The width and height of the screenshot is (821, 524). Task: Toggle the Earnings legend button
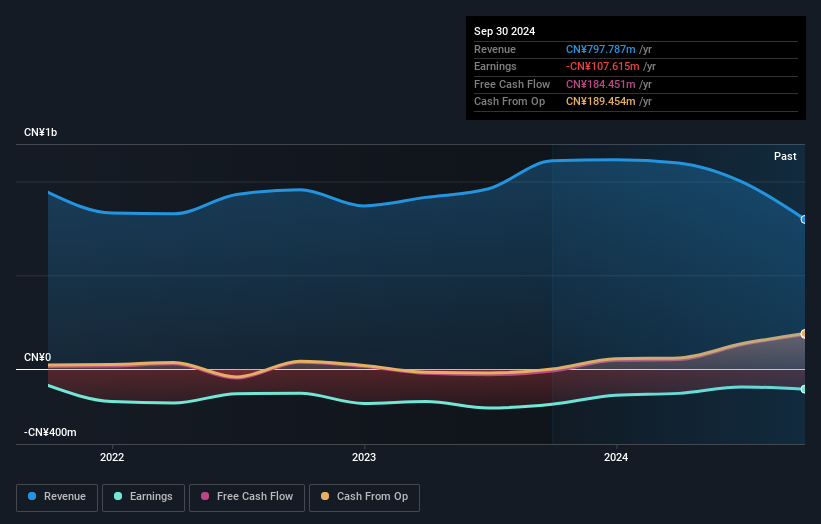[143, 497]
